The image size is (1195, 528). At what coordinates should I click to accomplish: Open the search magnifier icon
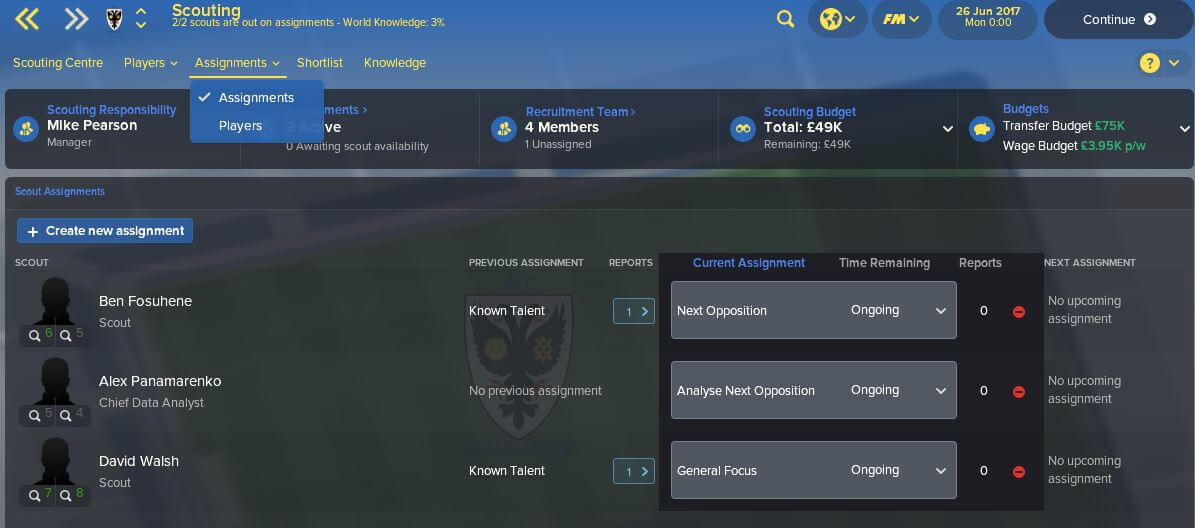785,19
